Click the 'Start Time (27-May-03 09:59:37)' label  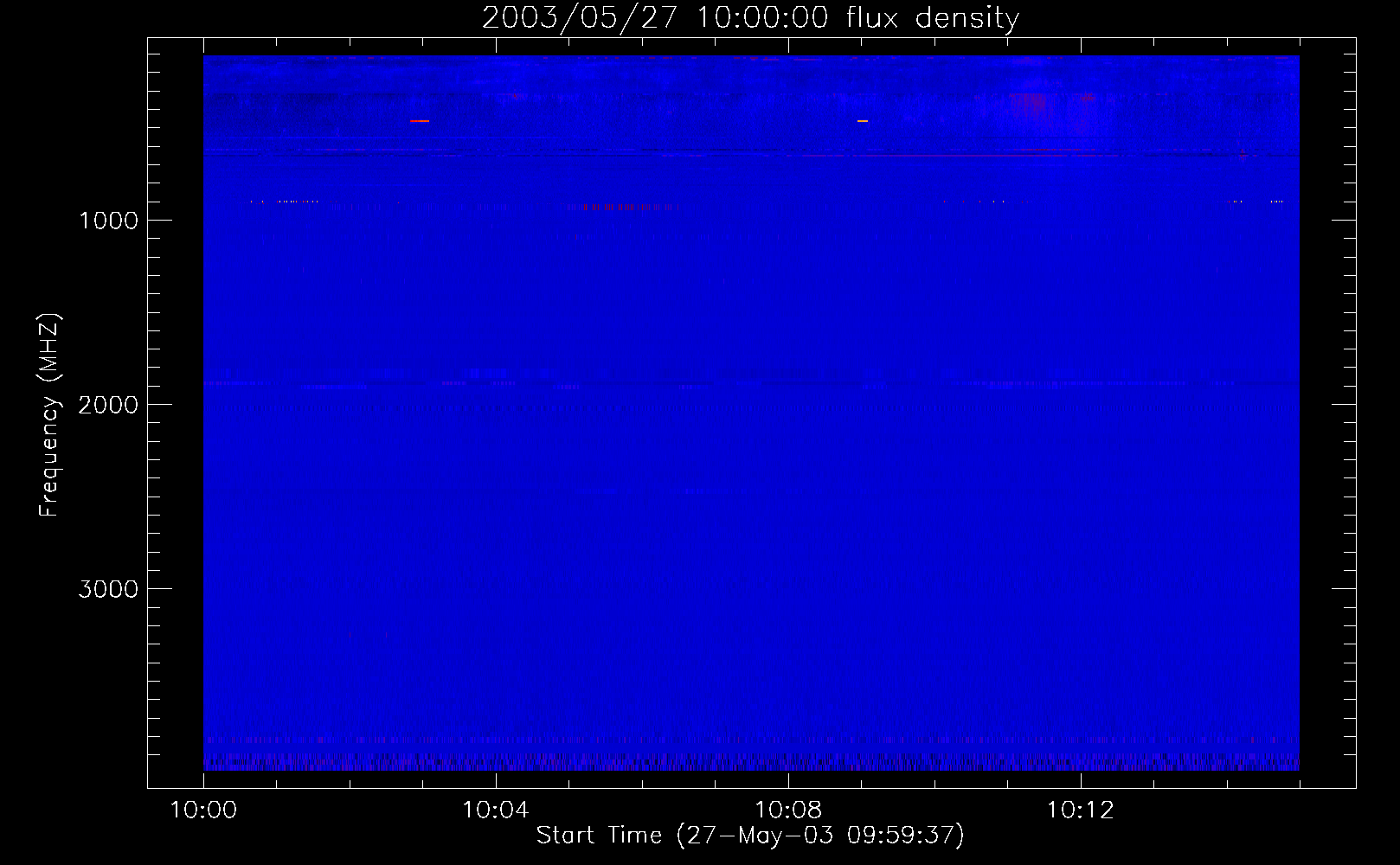750,836
